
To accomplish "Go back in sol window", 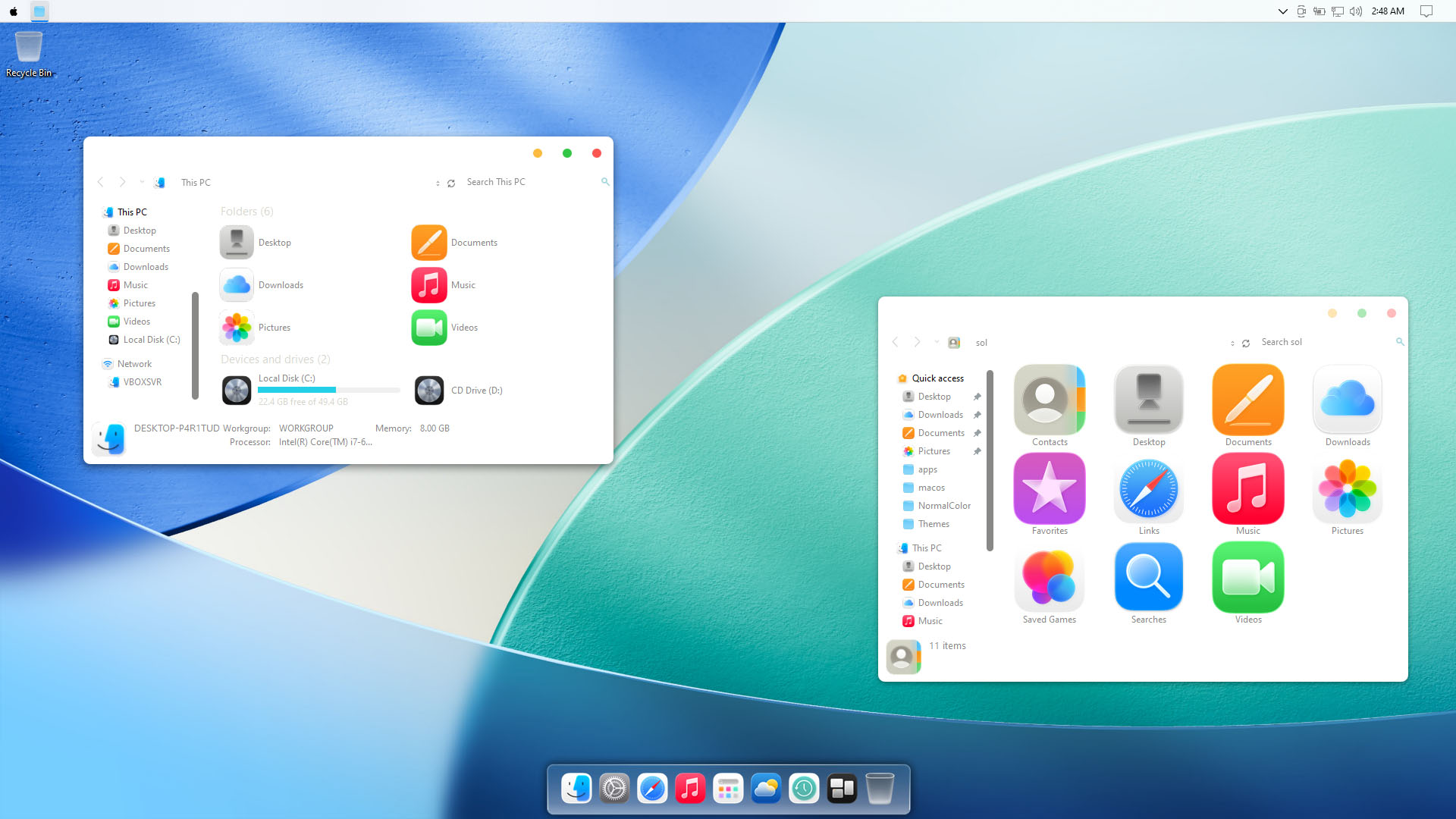I will [x=895, y=342].
